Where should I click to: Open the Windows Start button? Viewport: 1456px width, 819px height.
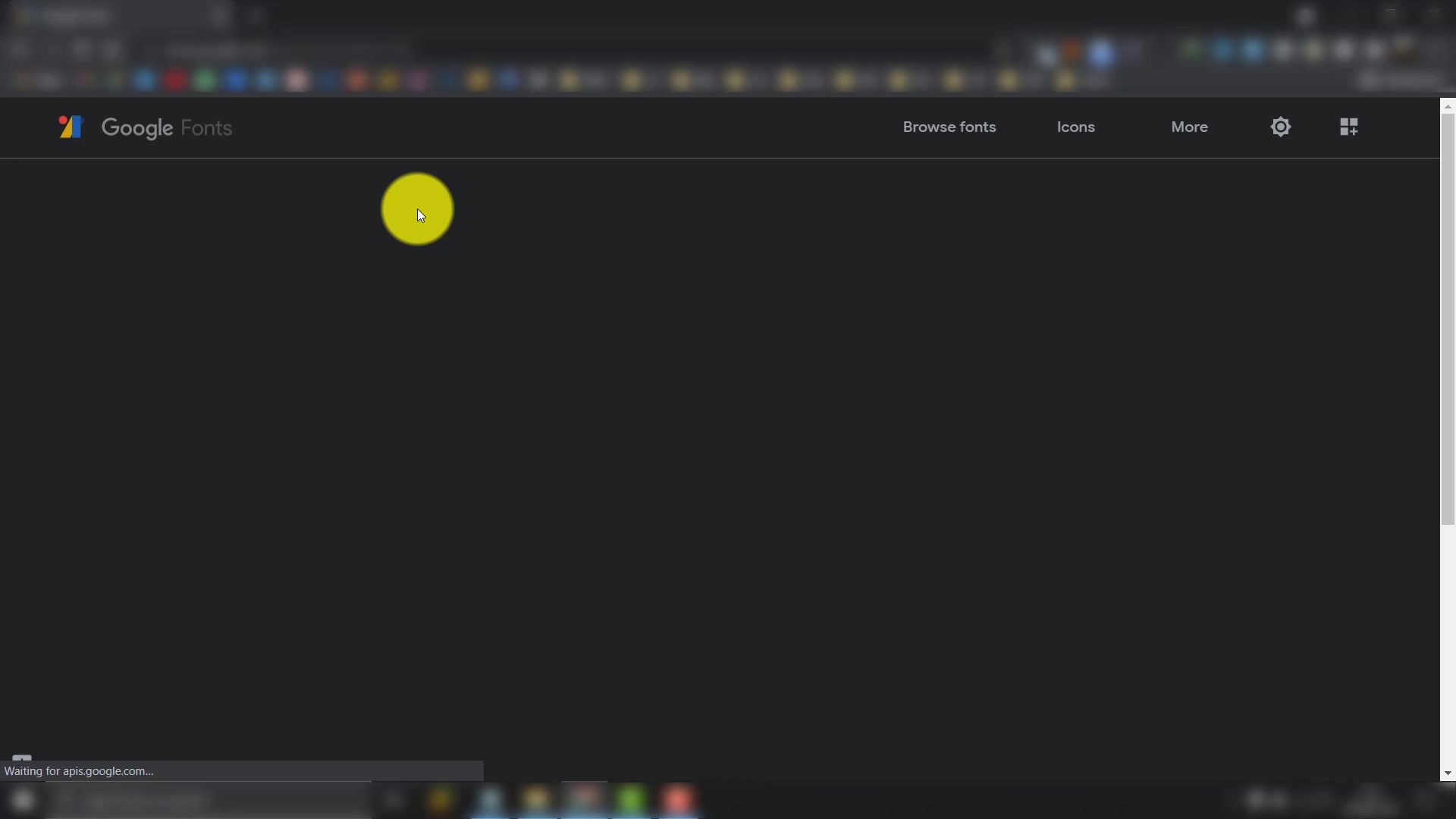click(23, 800)
